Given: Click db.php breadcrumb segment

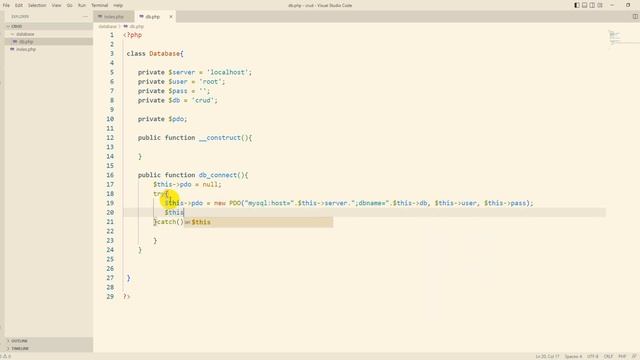Looking at the screenshot, I should (136, 27).
